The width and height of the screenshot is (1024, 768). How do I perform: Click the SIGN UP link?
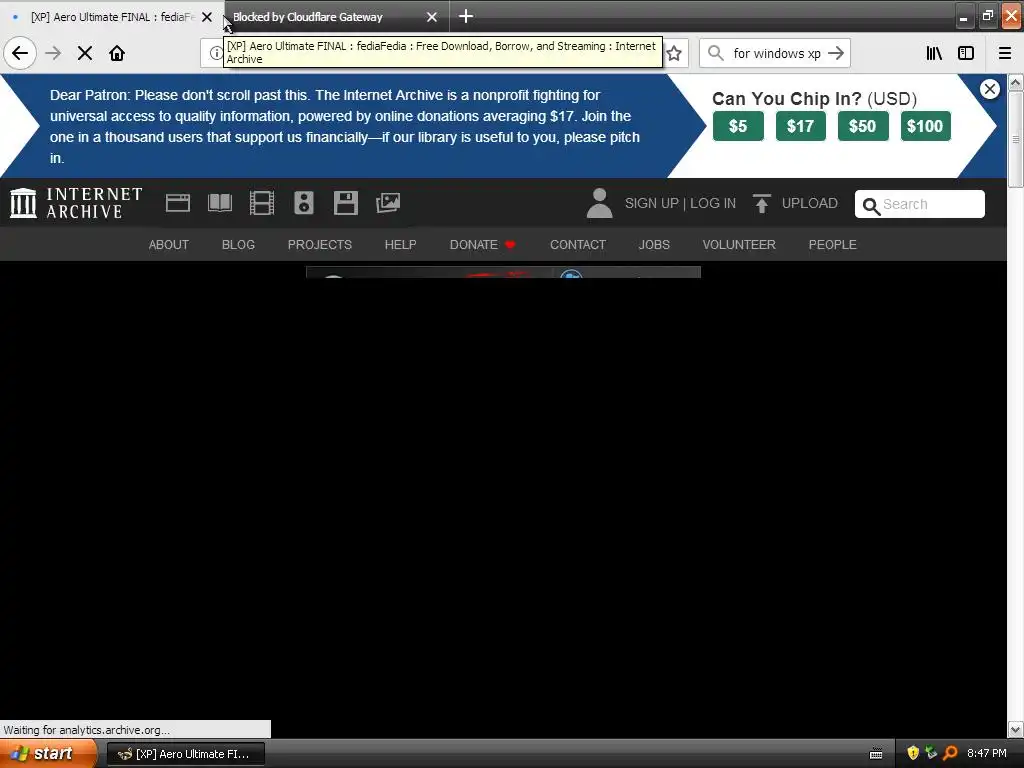pos(651,203)
